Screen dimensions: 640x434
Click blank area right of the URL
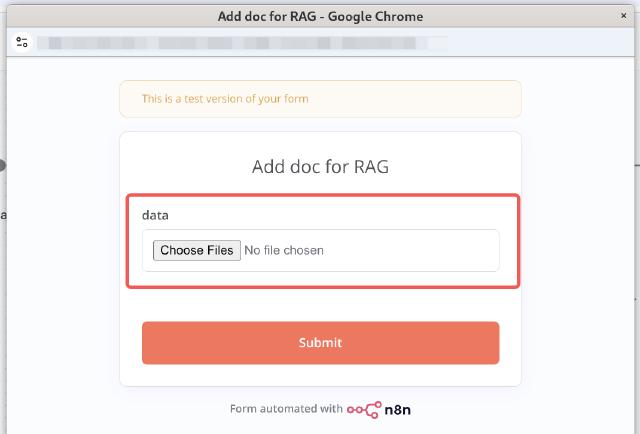540,43
